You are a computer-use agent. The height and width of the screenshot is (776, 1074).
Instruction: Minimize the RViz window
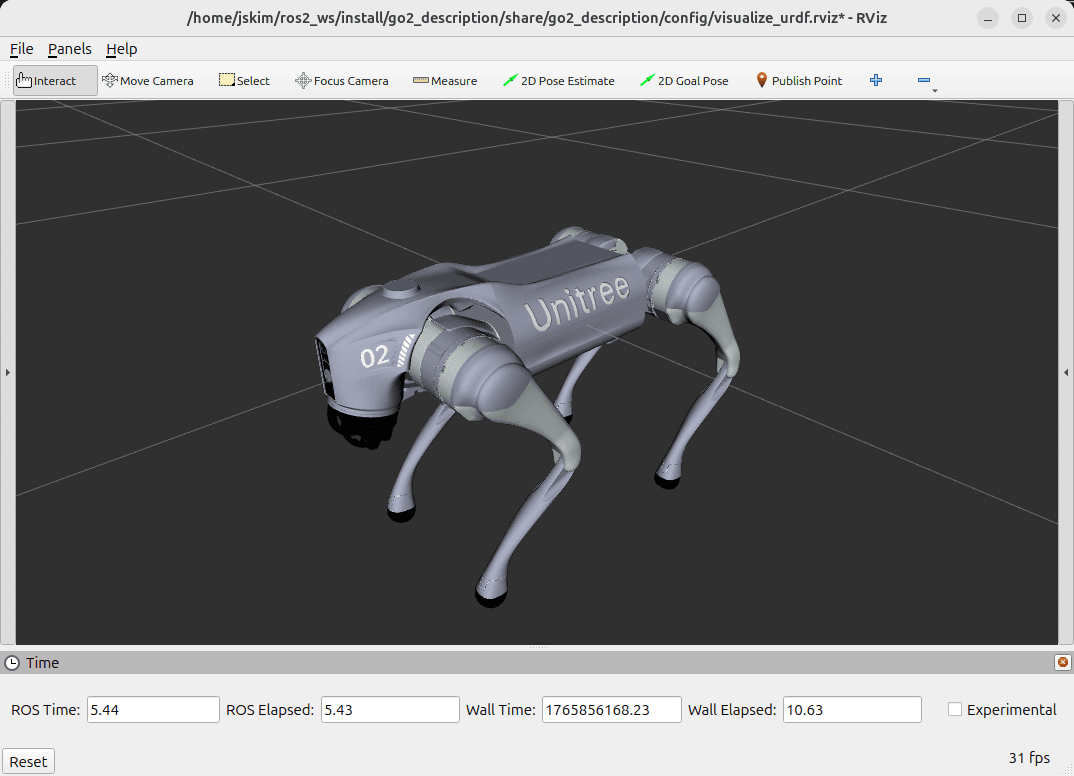988,18
